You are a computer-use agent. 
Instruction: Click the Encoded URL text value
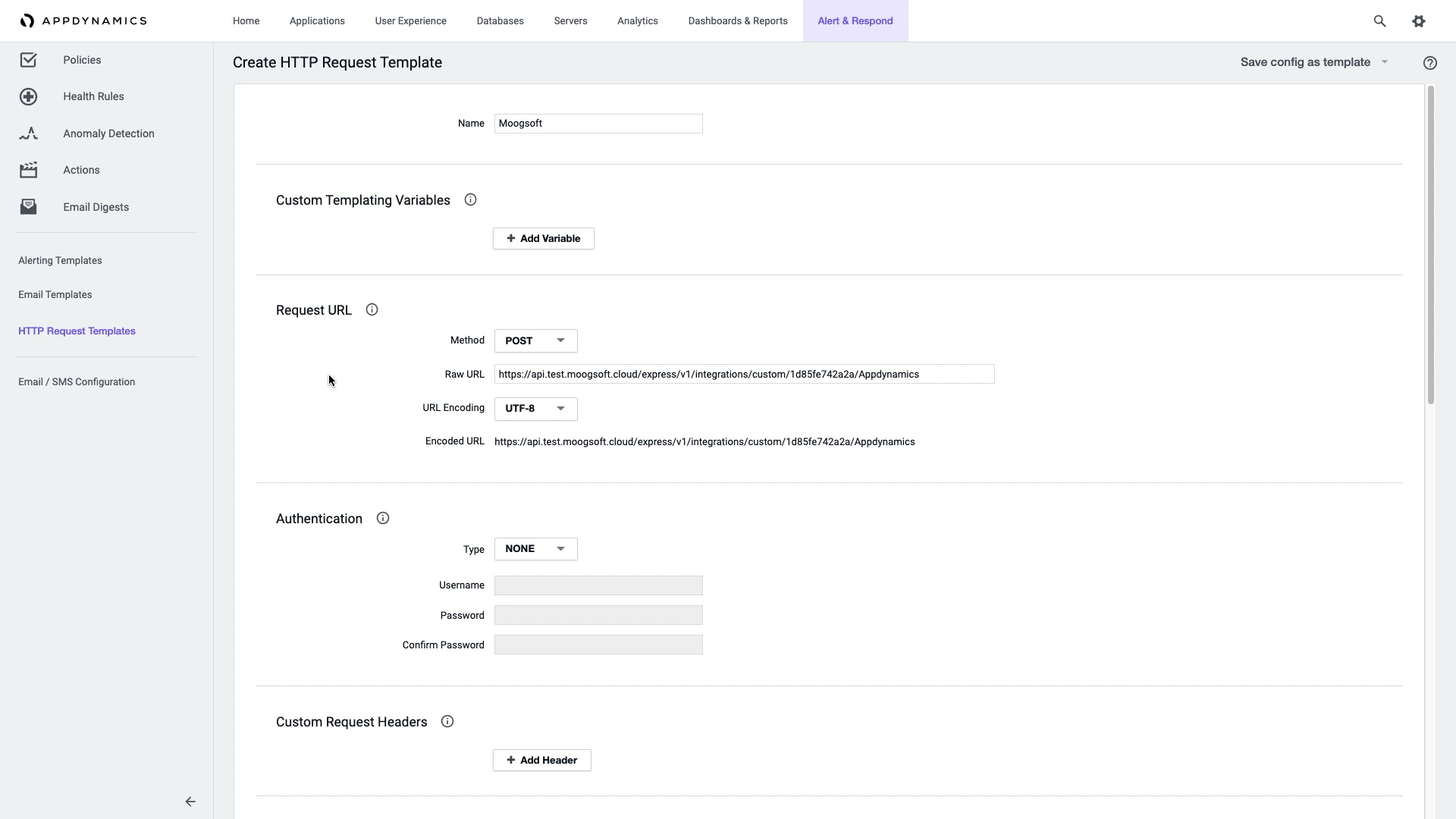pyautogui.click(x=704, y=442)
